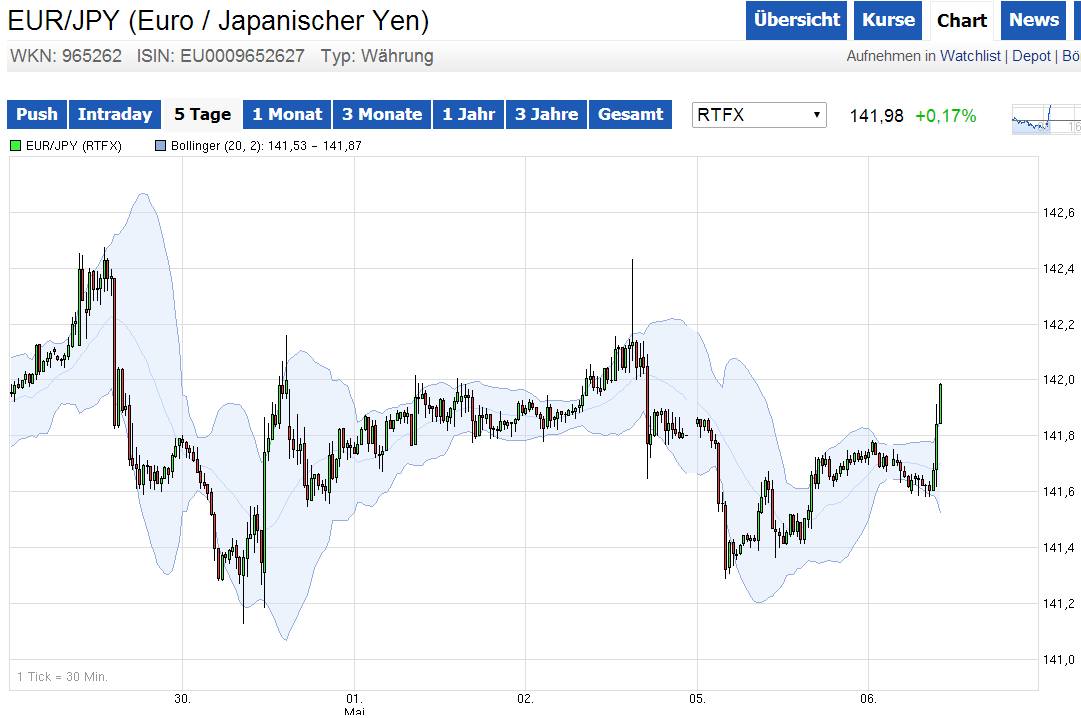Switch to the 1 Monat chart view
The height and width of the screenshot is (718, 1081).
coord(287,114)
